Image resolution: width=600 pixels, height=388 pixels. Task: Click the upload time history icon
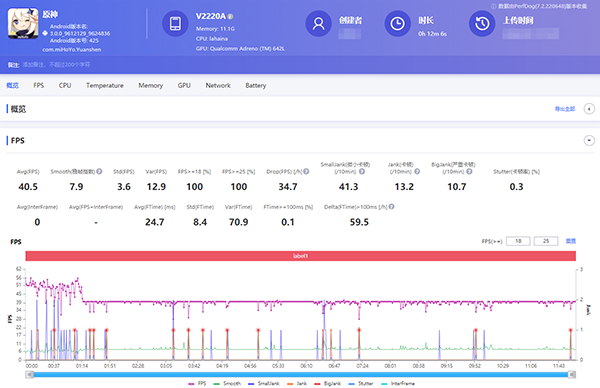[482, 23]
